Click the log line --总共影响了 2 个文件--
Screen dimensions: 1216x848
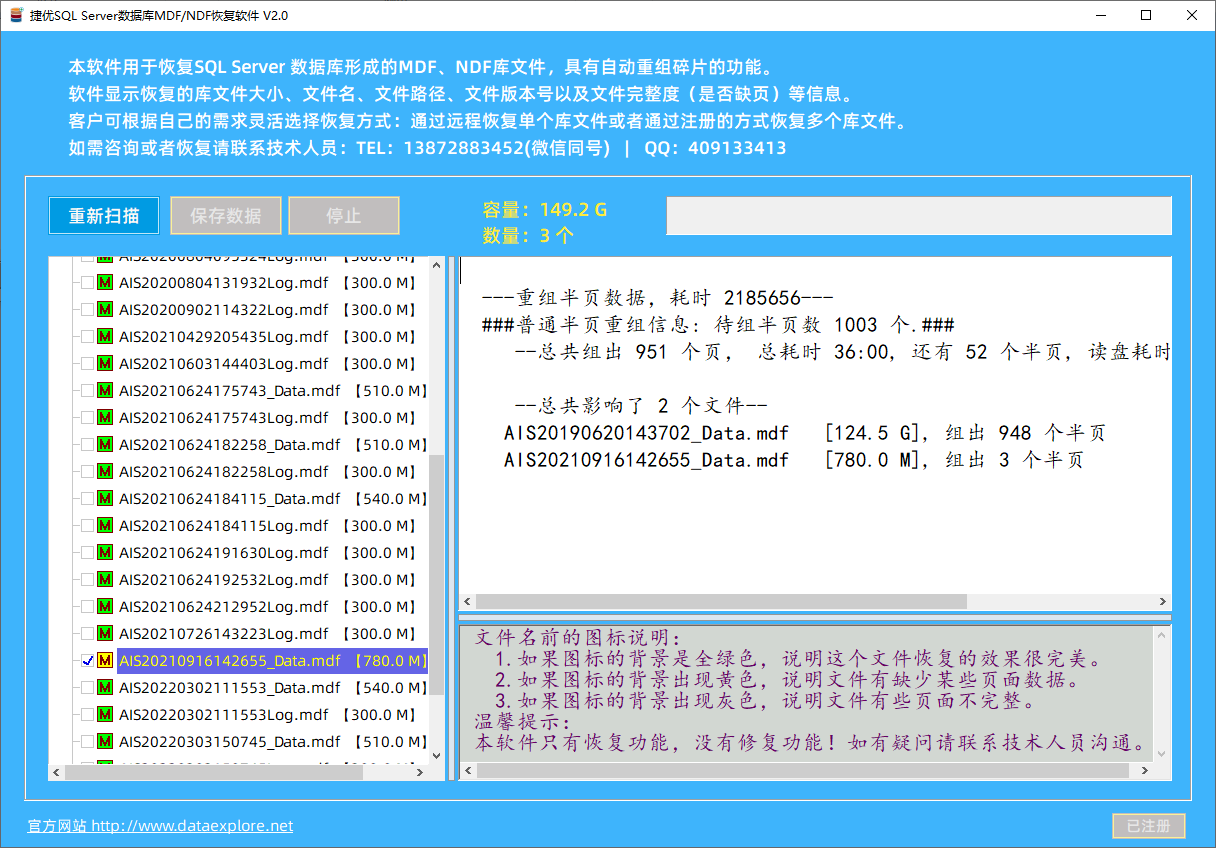coord(641,406)
